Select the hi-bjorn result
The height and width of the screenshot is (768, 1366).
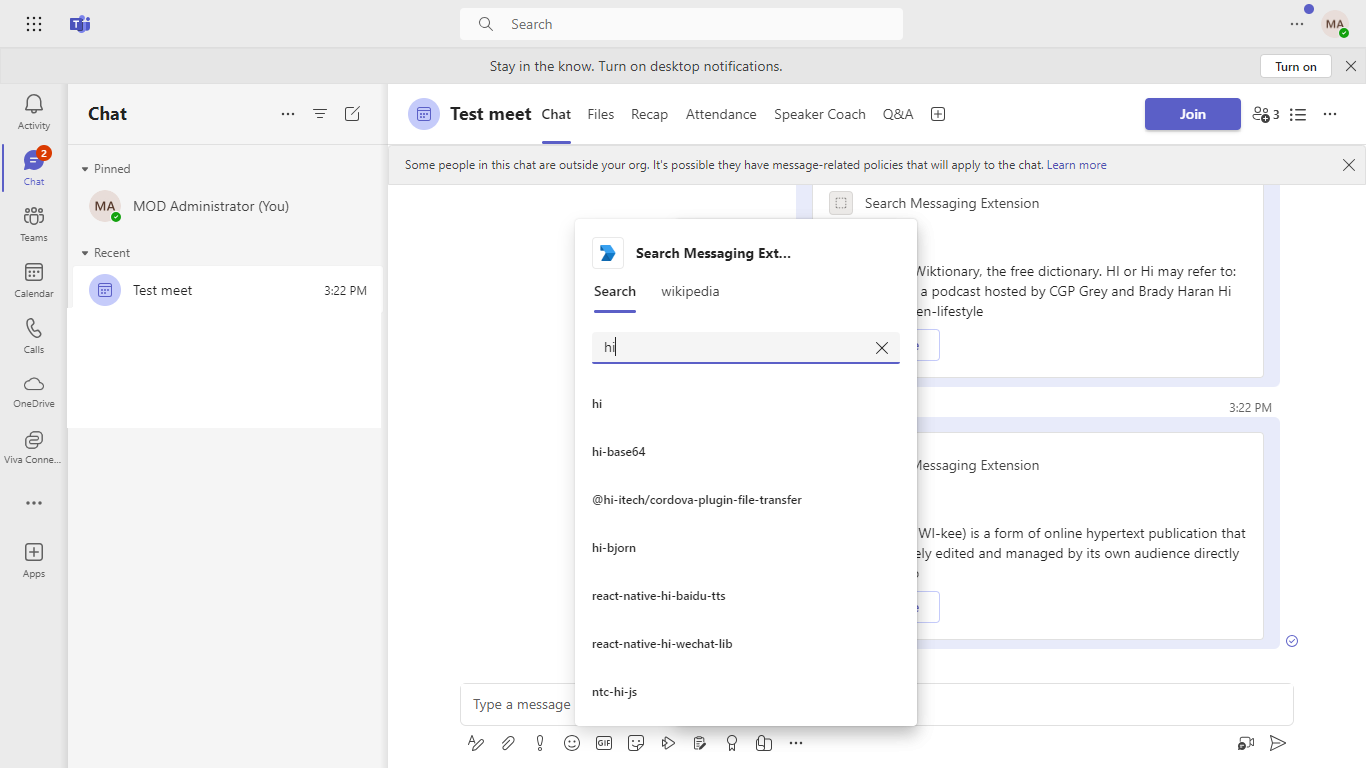tap(746, 548)
